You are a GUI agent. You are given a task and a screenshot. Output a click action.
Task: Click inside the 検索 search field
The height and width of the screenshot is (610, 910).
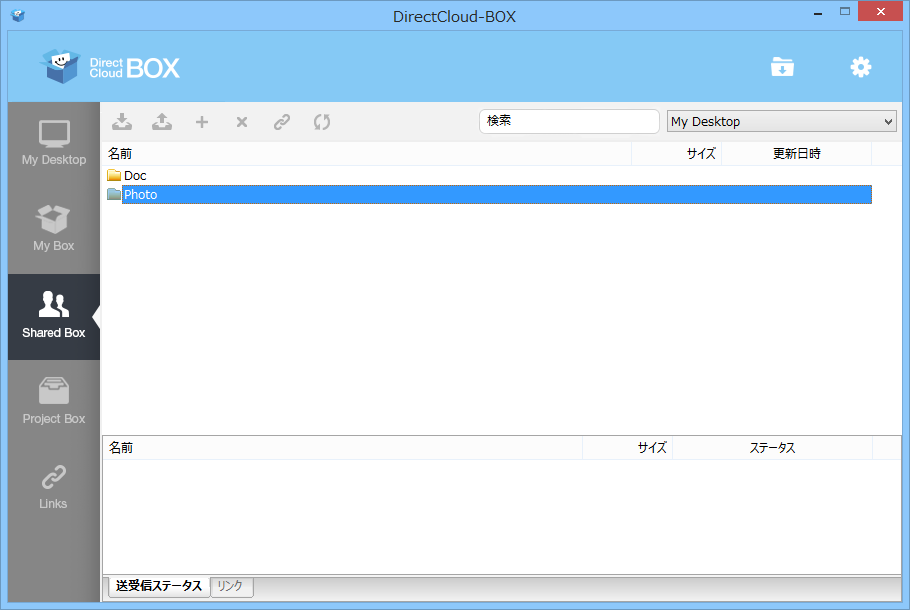[x=569, y=121]
